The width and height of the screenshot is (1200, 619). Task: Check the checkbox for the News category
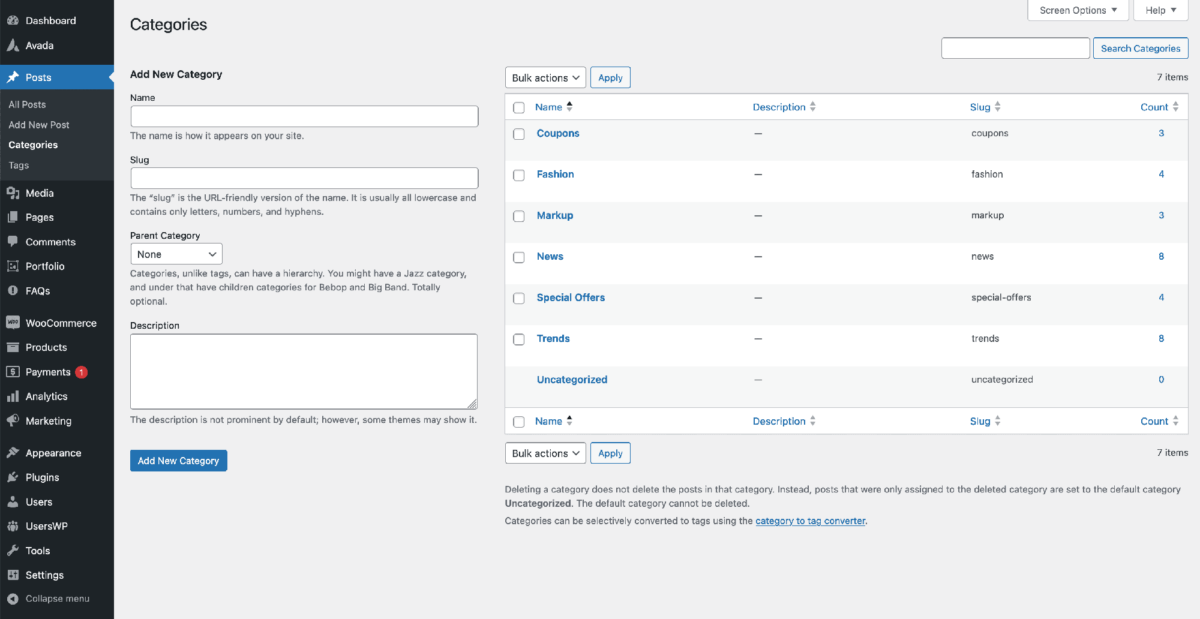[x=519, y=257]
